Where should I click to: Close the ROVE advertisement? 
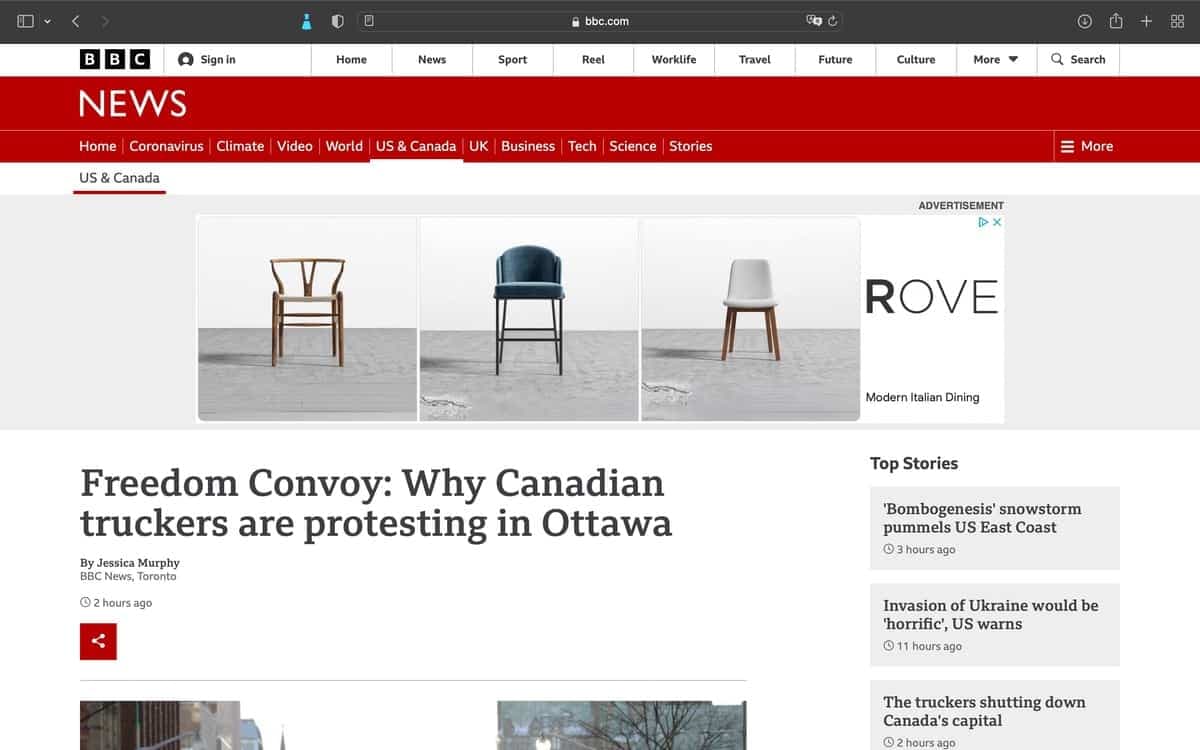996,222
